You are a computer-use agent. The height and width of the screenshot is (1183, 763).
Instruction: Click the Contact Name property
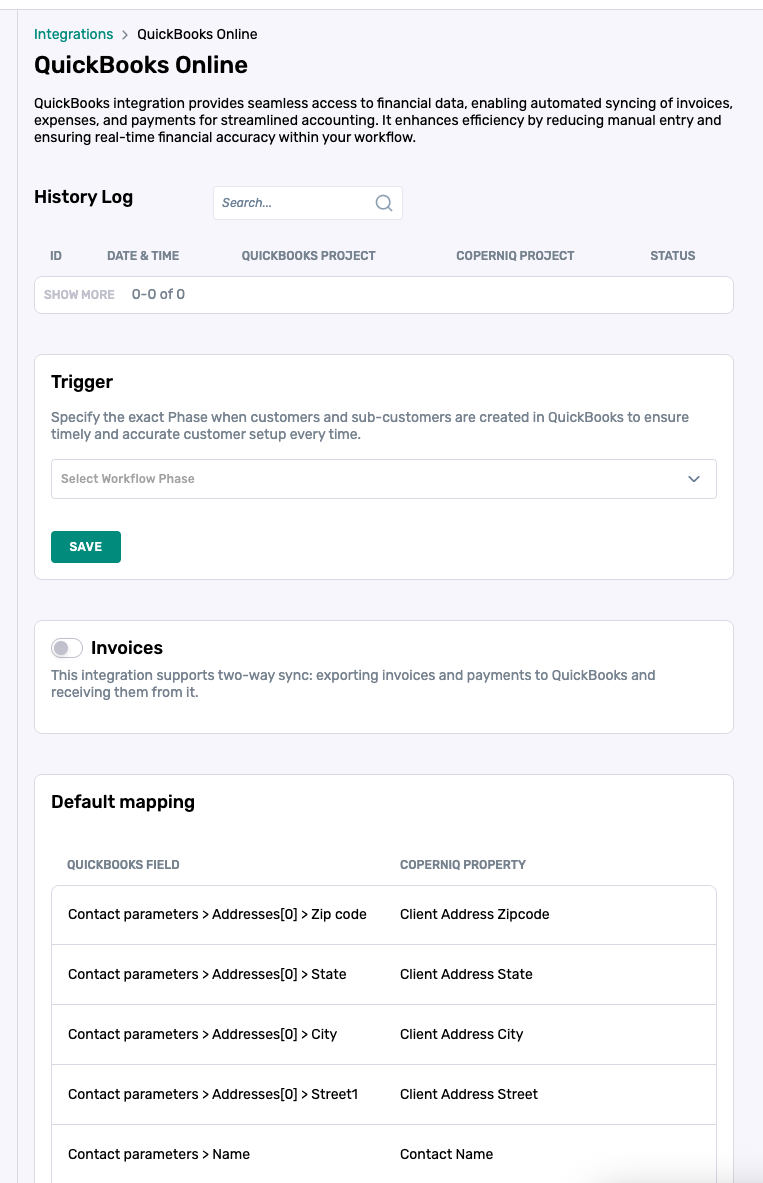447,1154
